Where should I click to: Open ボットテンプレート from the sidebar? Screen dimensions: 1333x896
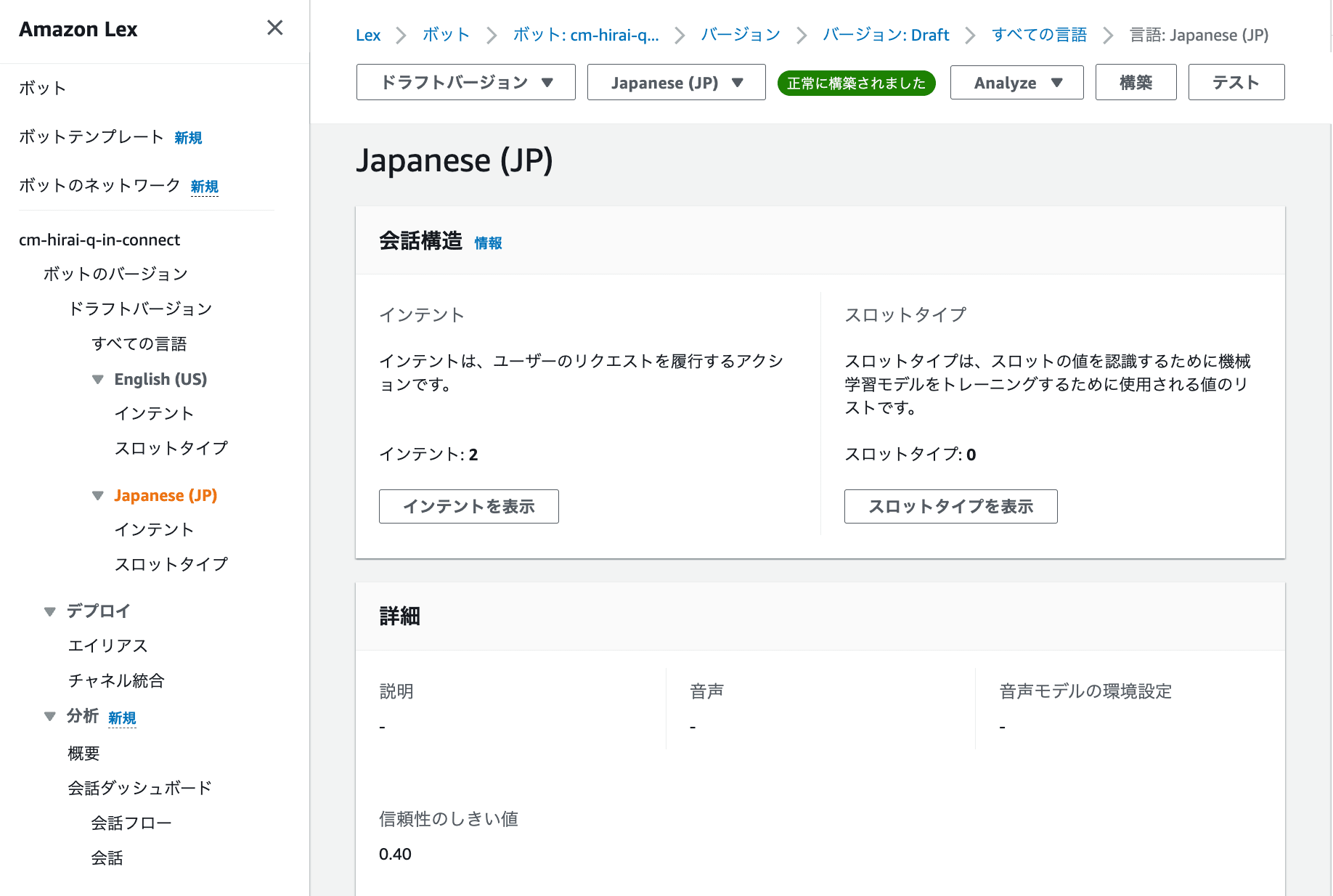point(90,137)
